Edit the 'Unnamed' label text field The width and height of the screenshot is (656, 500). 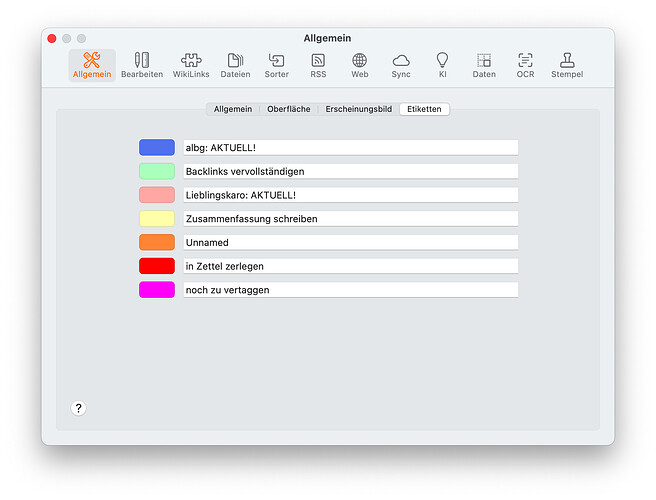tap(350, 242)
